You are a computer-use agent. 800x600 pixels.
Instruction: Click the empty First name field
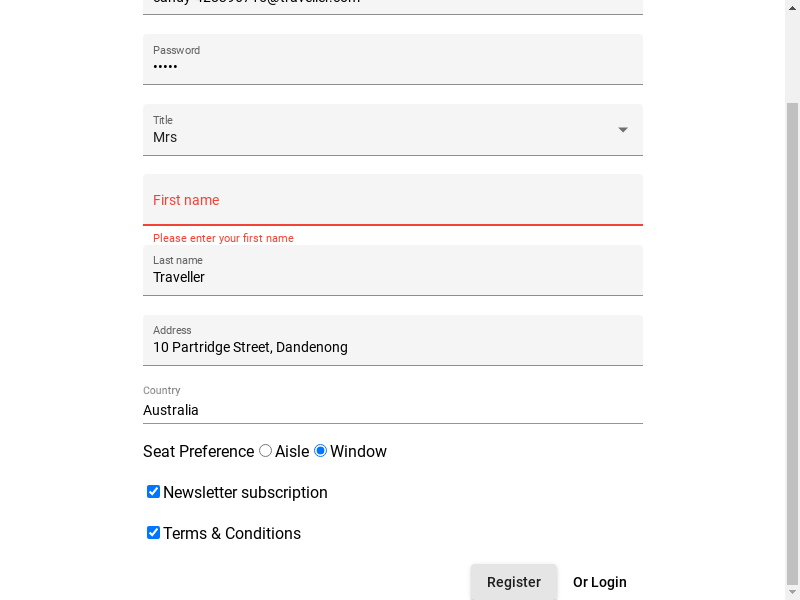click(x=392, y=200)
